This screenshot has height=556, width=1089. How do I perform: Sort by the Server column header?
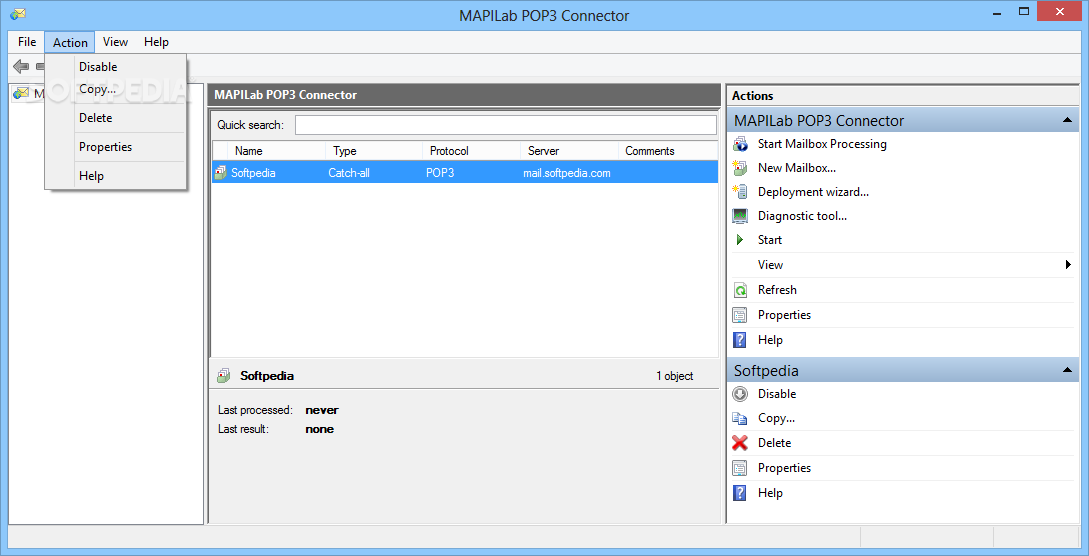point(570,151)
